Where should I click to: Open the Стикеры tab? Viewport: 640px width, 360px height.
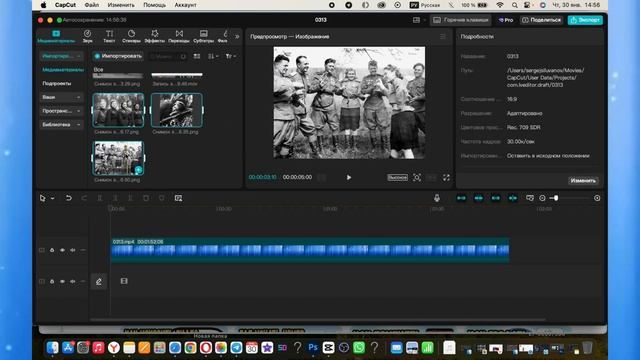coord(131,36)
